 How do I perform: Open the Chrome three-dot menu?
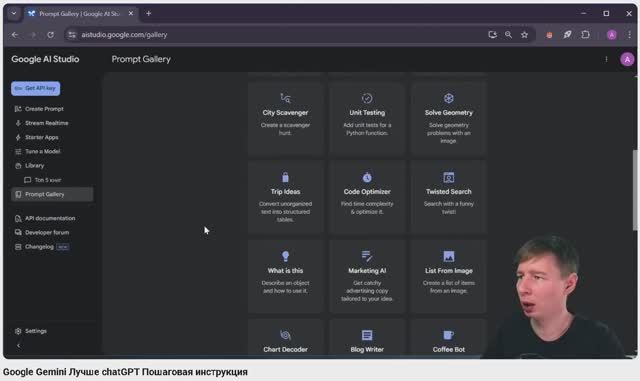point(629,35)
